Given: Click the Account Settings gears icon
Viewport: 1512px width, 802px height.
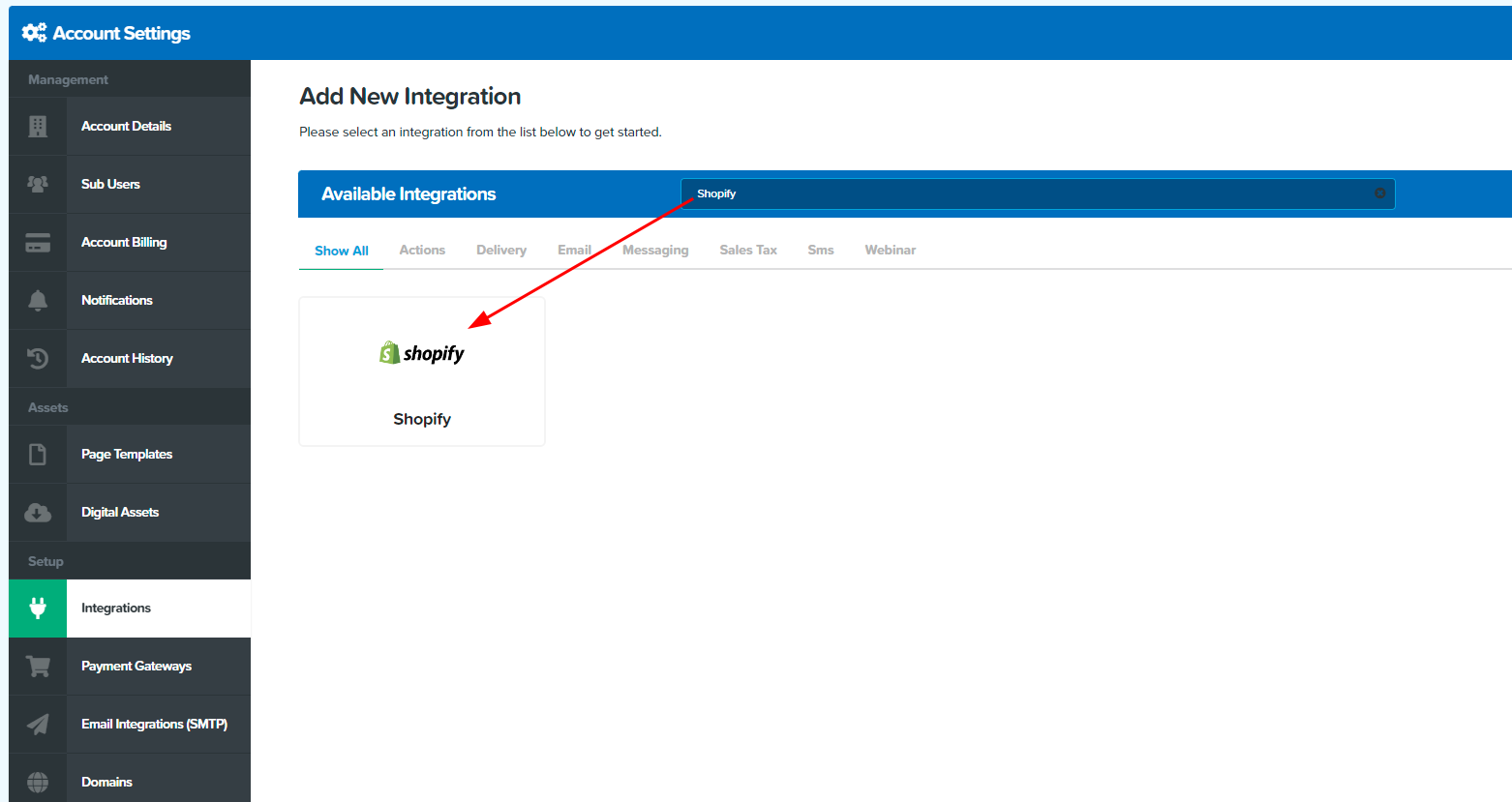Looking at the screenshot, I should pyautogui.click(x=34, y=33).
